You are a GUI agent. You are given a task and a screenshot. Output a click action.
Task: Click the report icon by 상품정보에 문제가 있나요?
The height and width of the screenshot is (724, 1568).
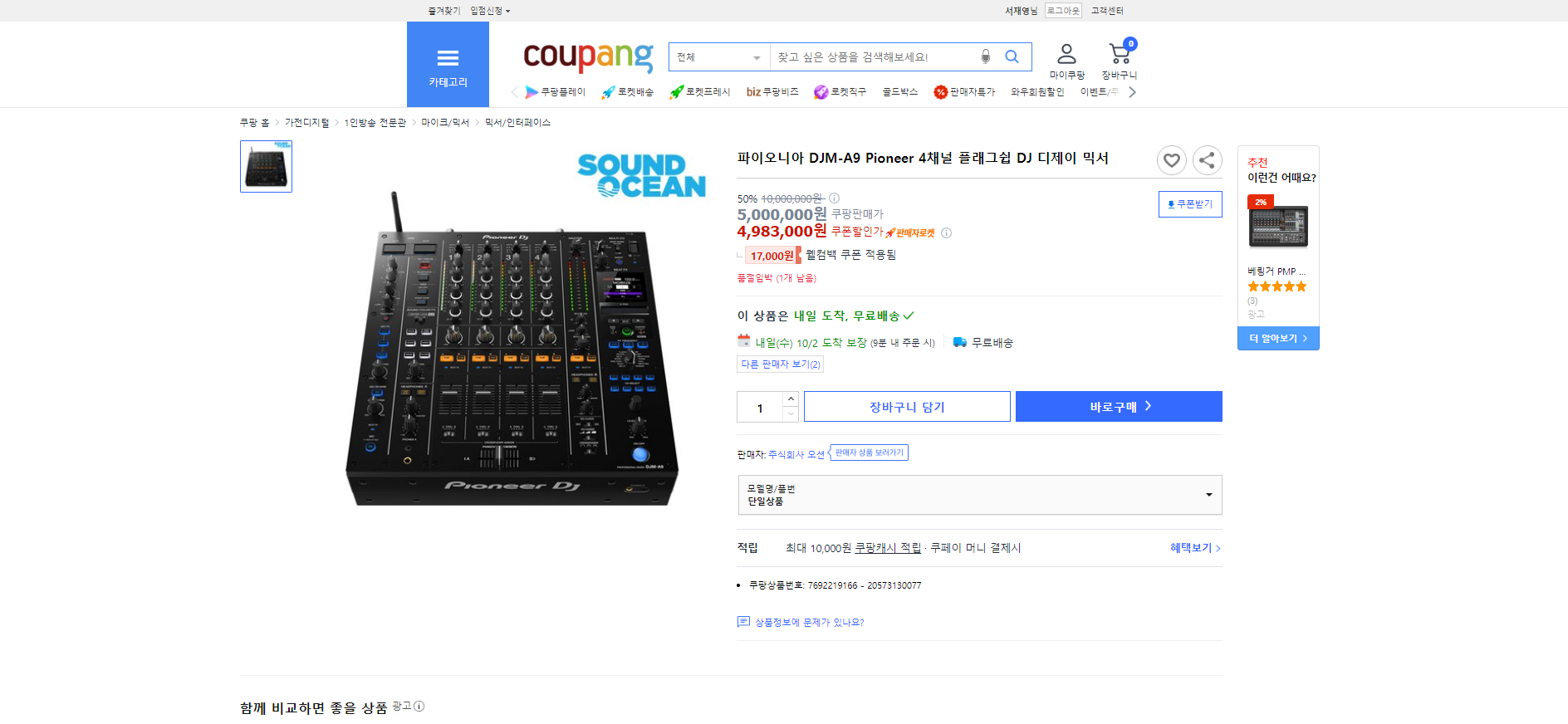pos(743,621)
